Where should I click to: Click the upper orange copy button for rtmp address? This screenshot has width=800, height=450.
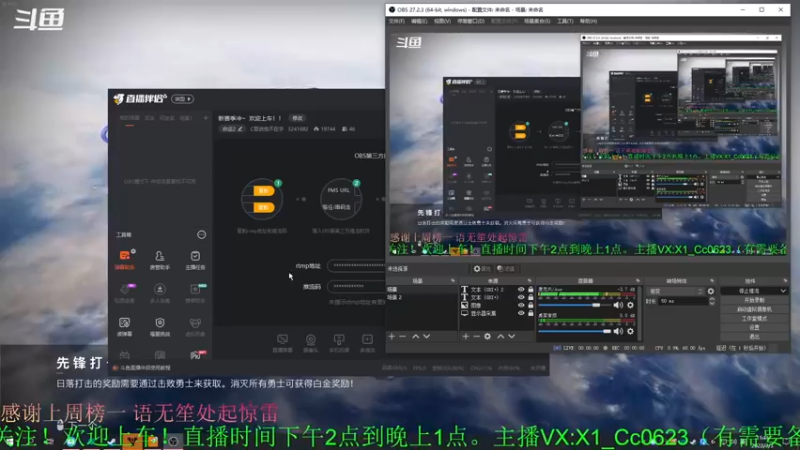pos(263,191)
